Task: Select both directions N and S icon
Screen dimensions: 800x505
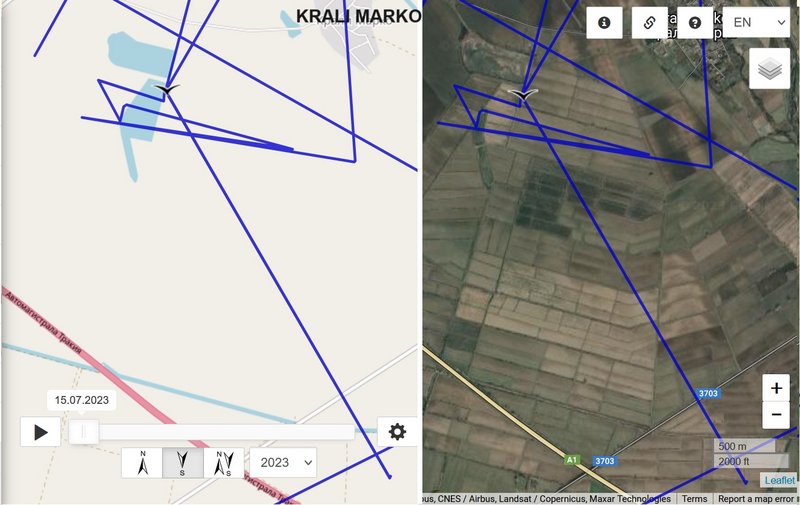Action: click(223, 463)
